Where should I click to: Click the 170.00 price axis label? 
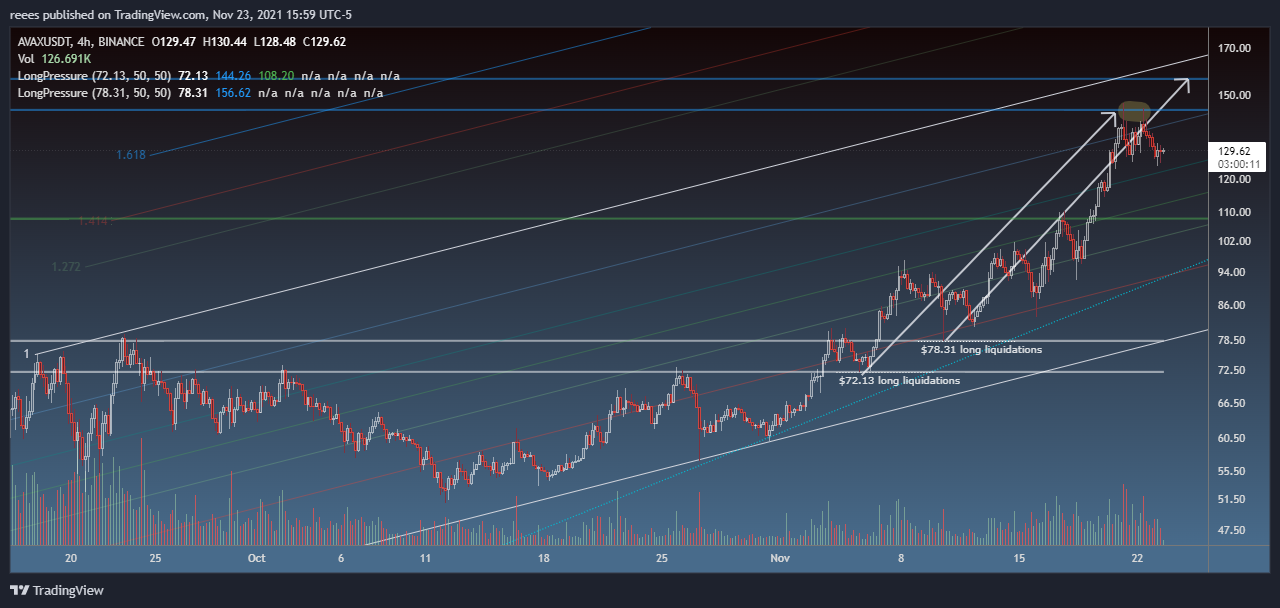(1235, 48)
